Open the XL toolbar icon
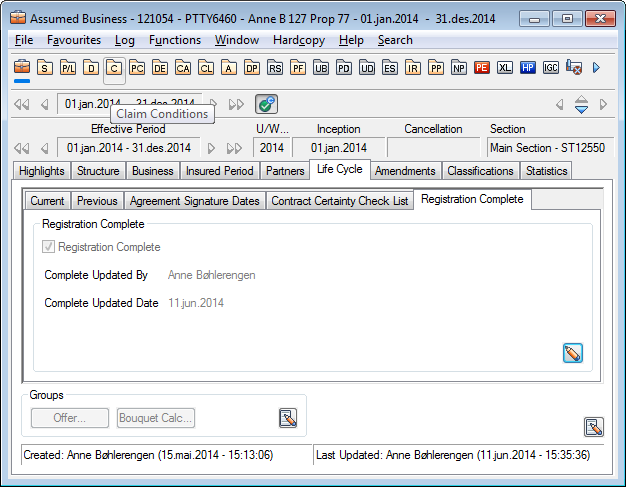This screenshot has width=626, height=487. 505,67
